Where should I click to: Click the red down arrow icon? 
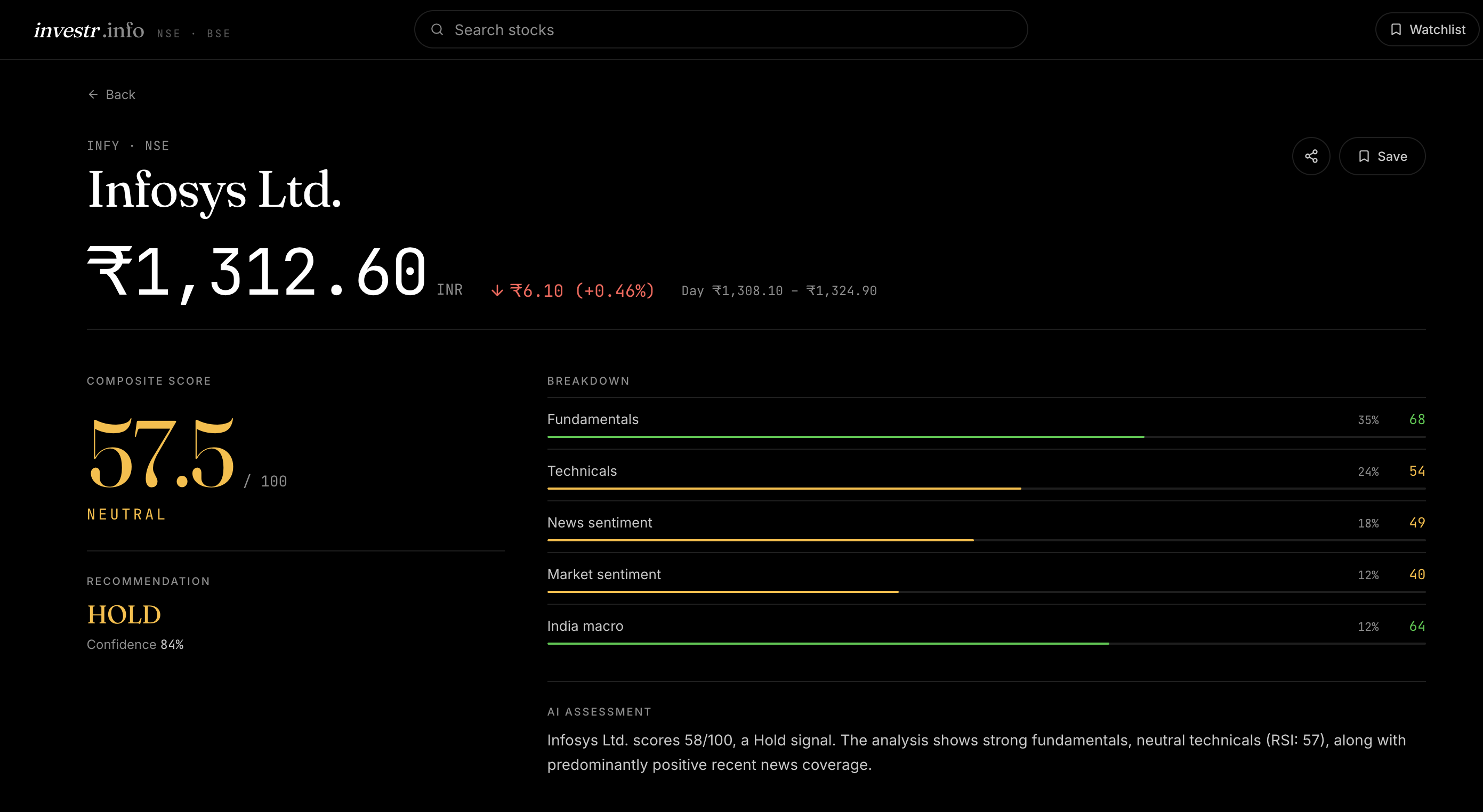point(497,291)
